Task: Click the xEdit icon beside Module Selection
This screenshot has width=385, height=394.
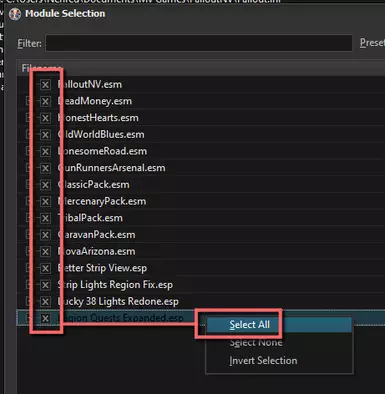Action: click(x=15, y=14)
